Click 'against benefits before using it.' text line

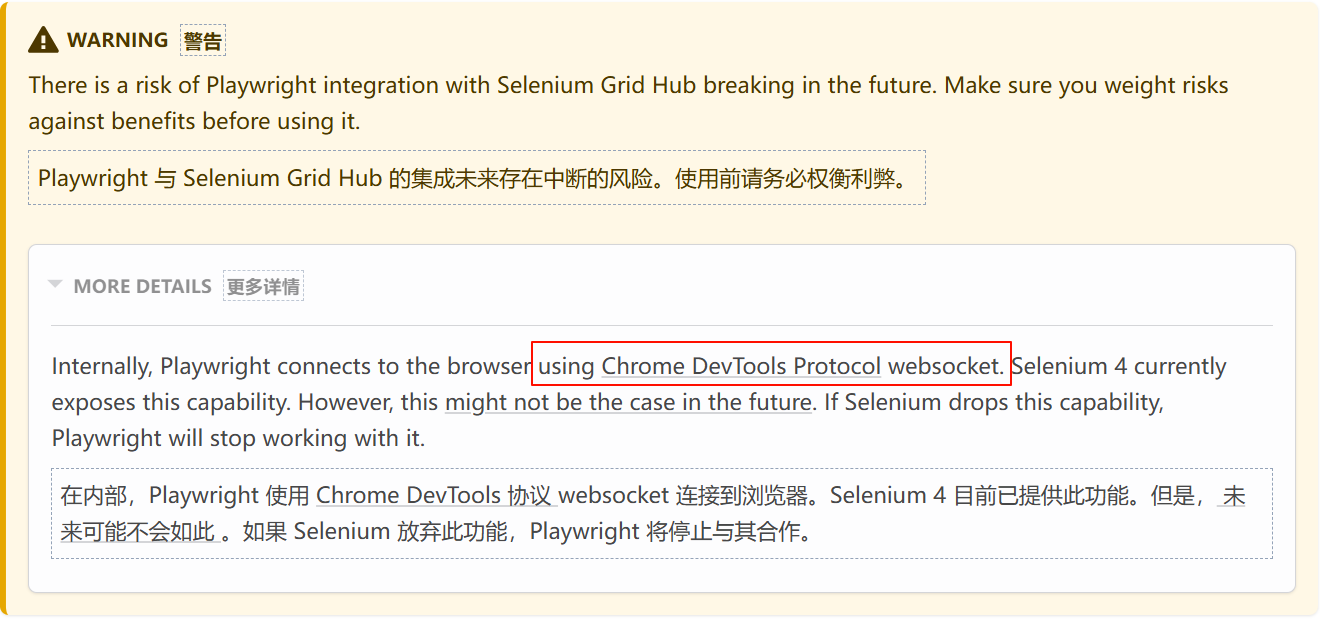[194, 121]
